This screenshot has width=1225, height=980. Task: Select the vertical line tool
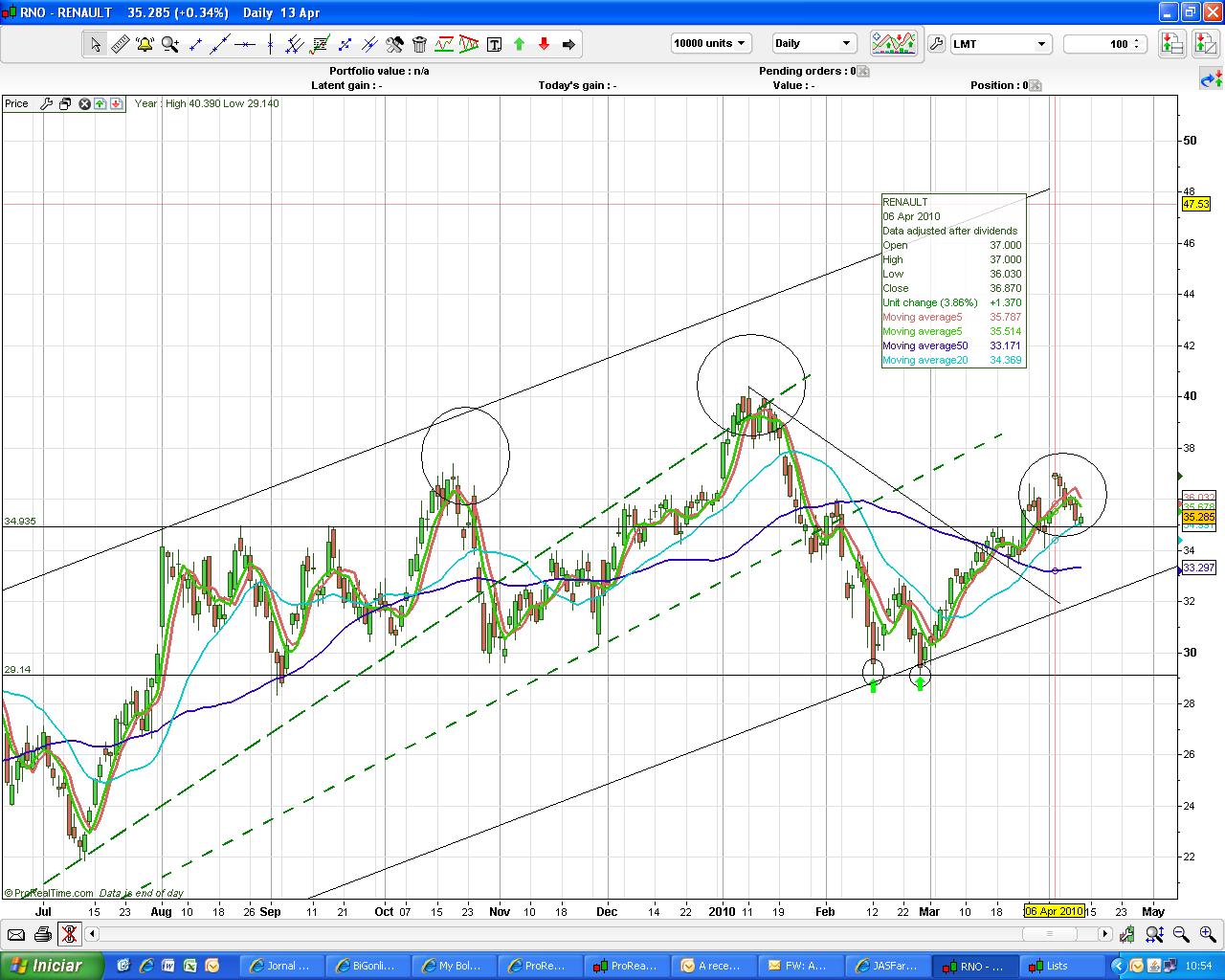tap(270, 44)
